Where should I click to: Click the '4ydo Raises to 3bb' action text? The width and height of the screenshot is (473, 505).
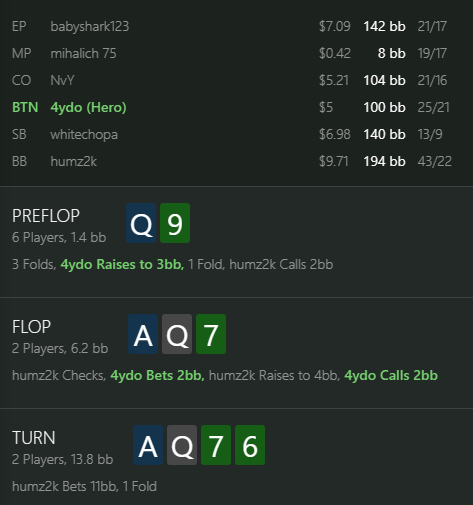(122, 264)
